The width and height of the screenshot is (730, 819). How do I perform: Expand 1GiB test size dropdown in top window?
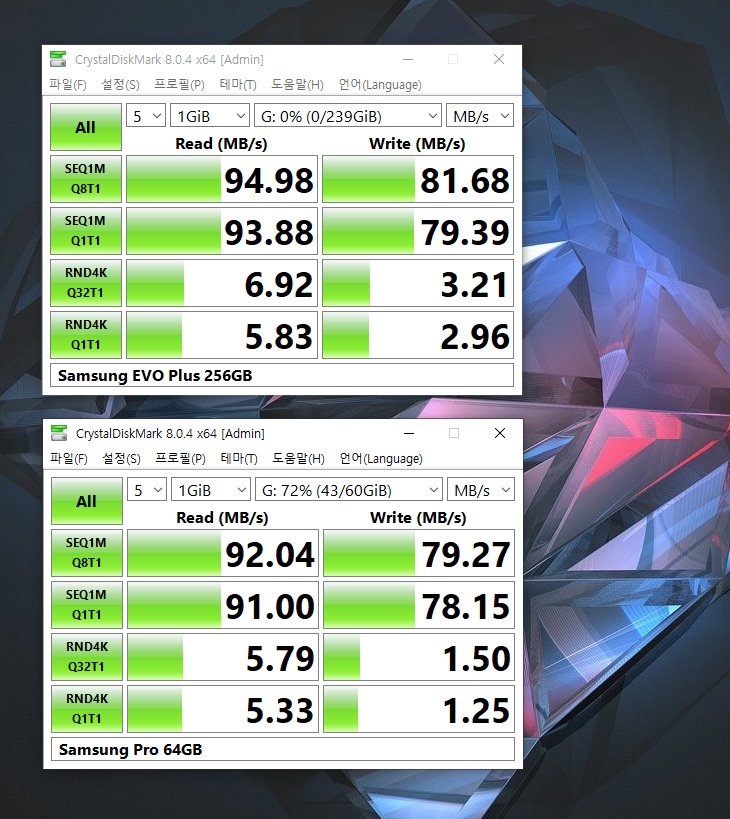pos(210,115)
